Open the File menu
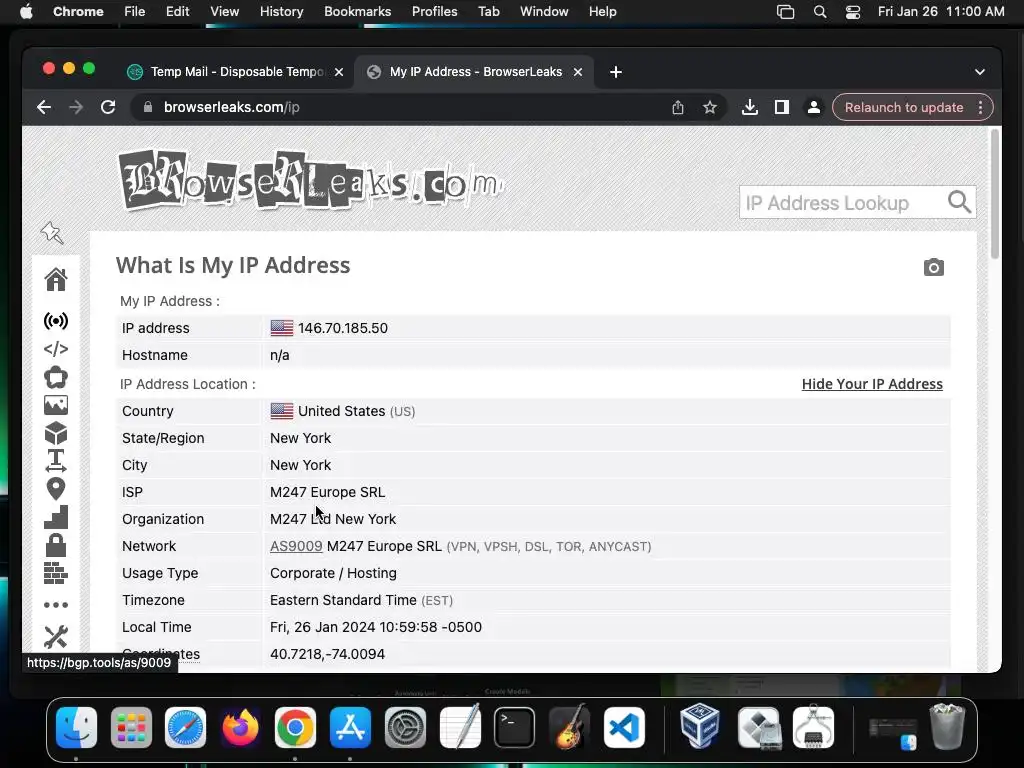 pos(135,12)
